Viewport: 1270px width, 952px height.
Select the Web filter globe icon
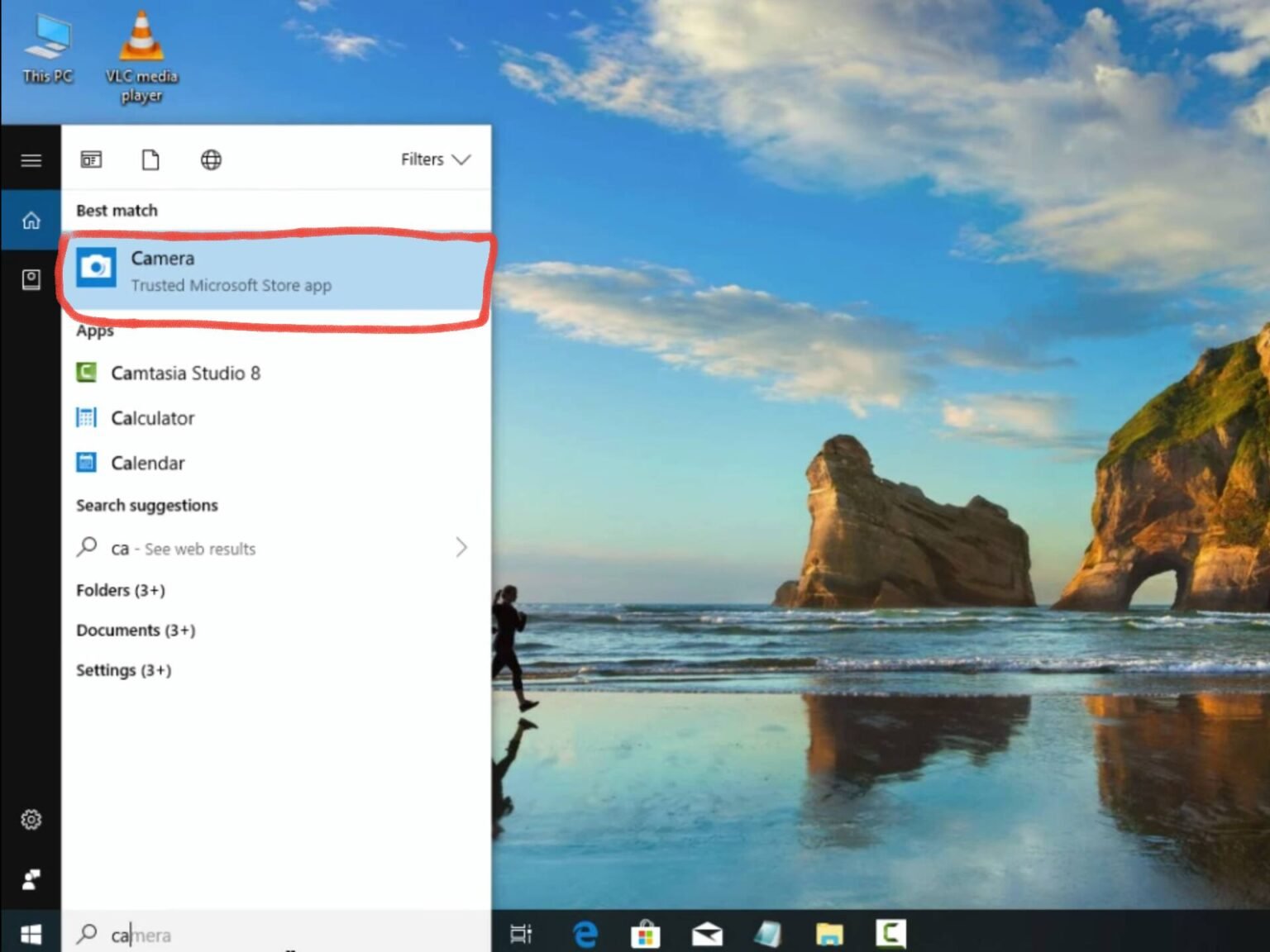[211, 159]
